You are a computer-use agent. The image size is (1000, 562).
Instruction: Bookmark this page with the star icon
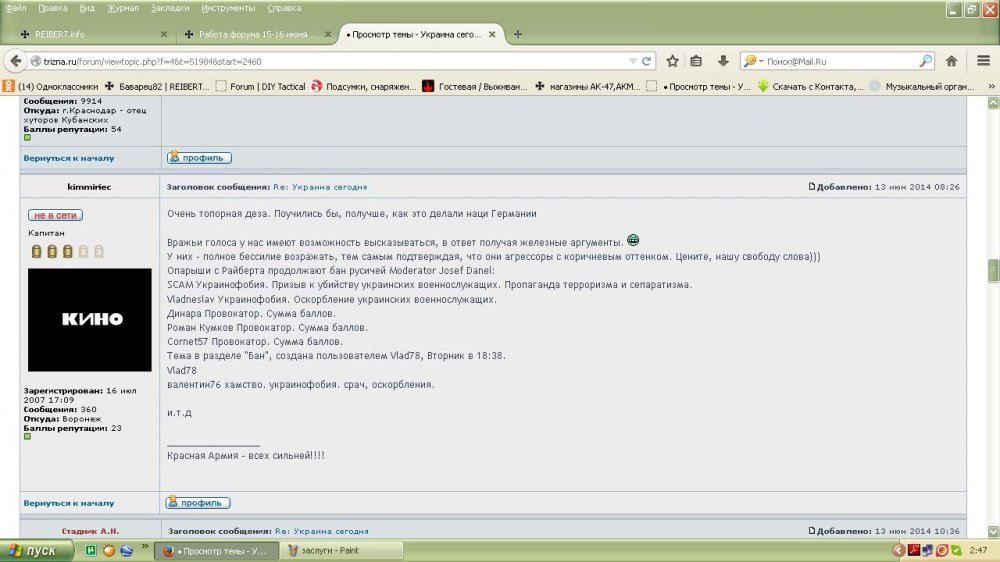point(673,60)
